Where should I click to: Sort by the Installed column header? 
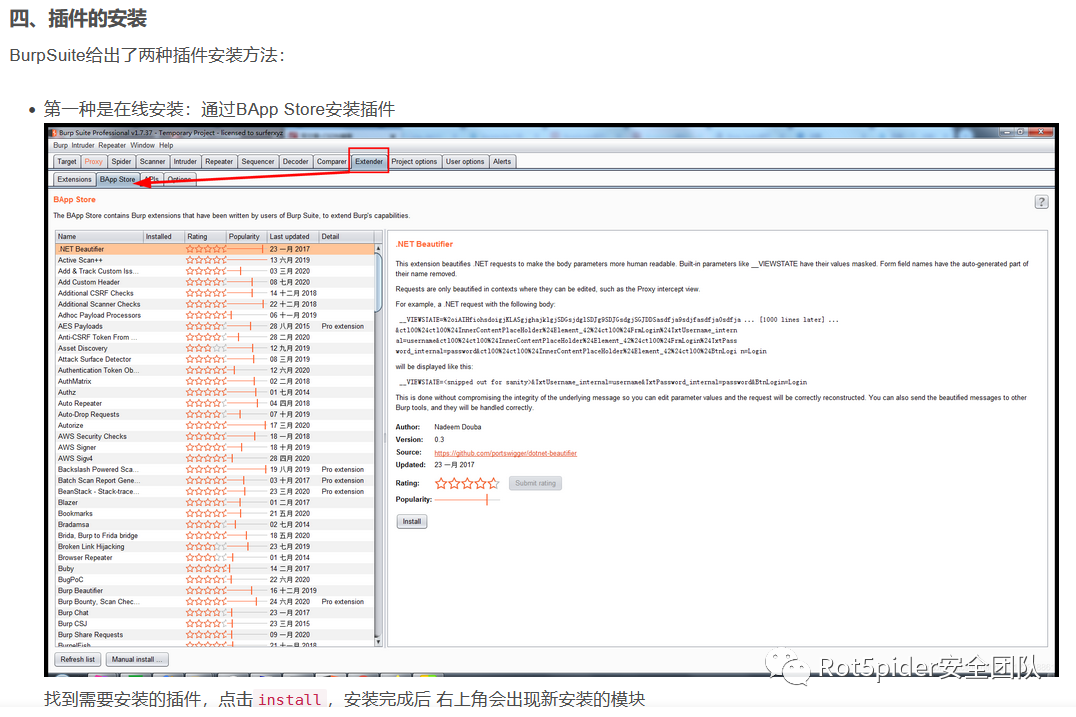click(x=164, y=236)
